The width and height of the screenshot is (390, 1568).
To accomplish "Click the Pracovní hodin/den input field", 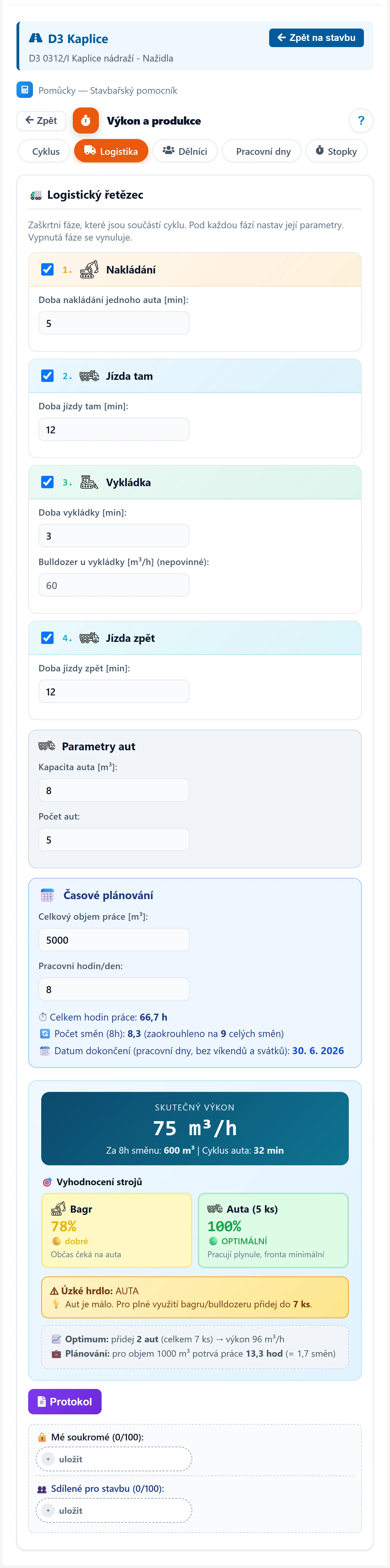I will 114,990.
